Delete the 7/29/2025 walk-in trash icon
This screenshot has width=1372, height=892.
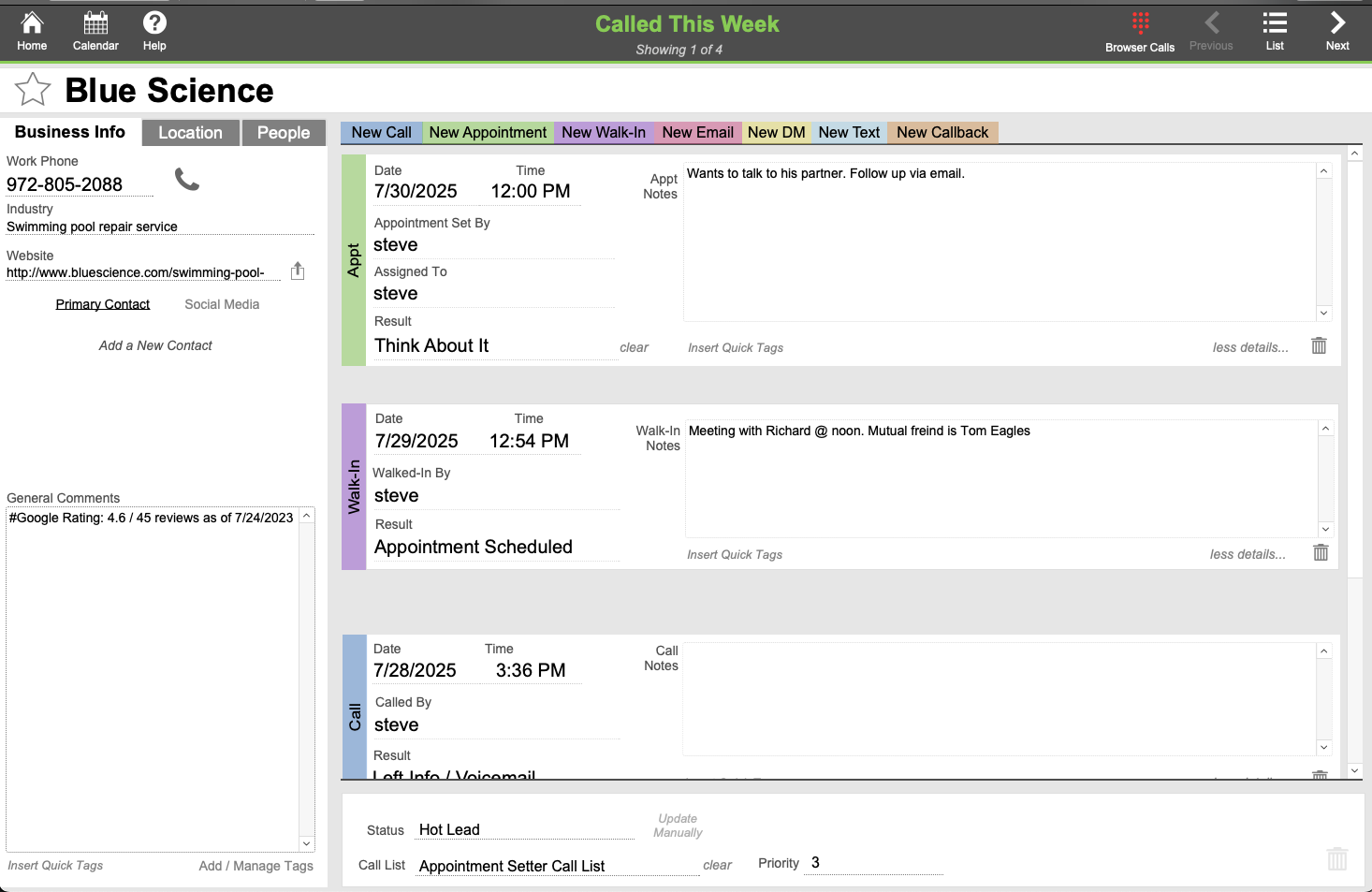tap(1321, 552)
